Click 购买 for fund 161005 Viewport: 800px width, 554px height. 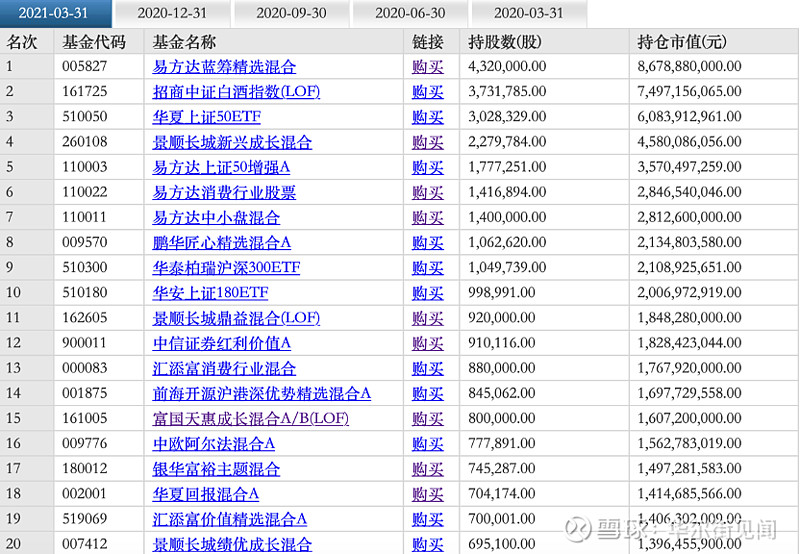point(428,418)
